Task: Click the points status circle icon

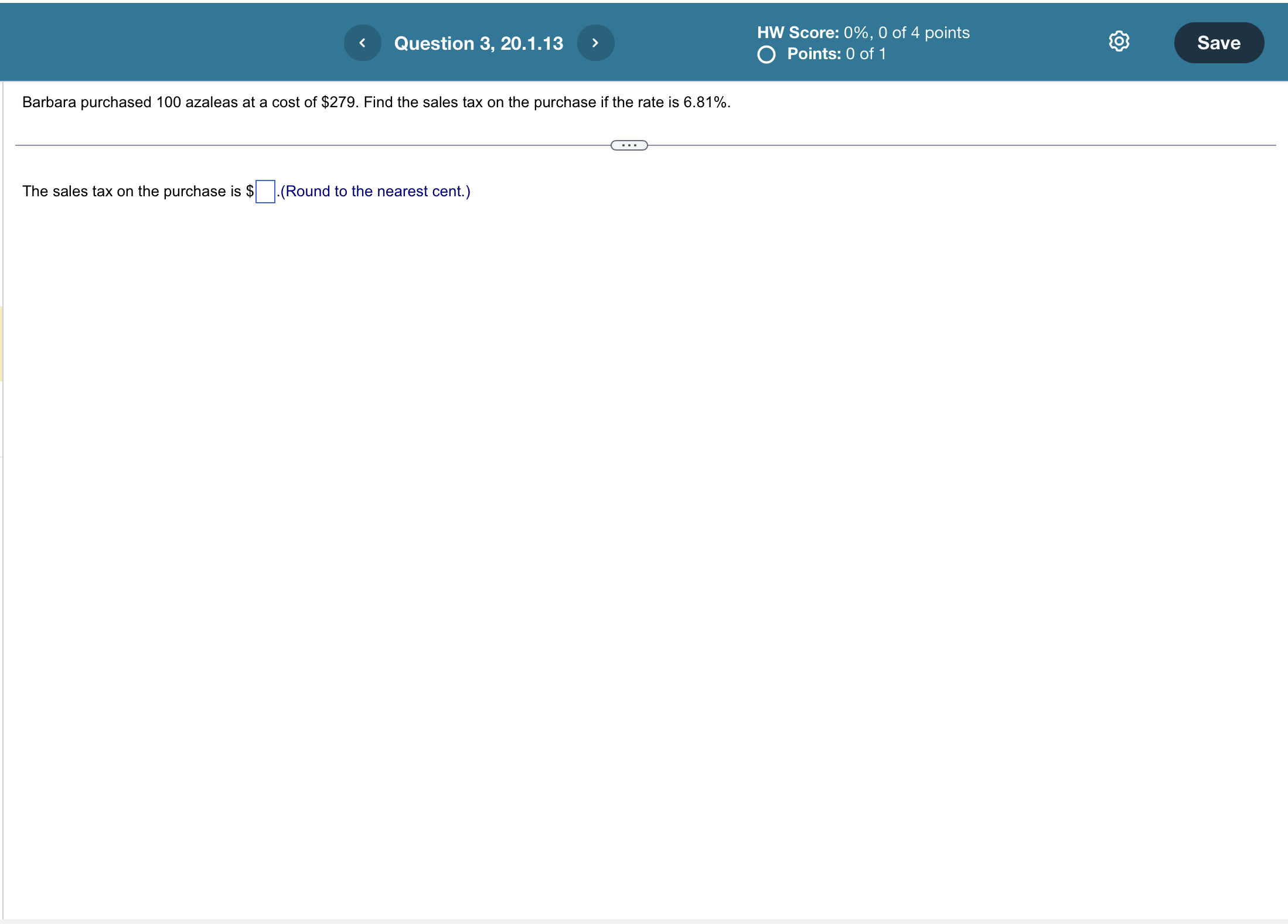Action: (x=766, y=54)
